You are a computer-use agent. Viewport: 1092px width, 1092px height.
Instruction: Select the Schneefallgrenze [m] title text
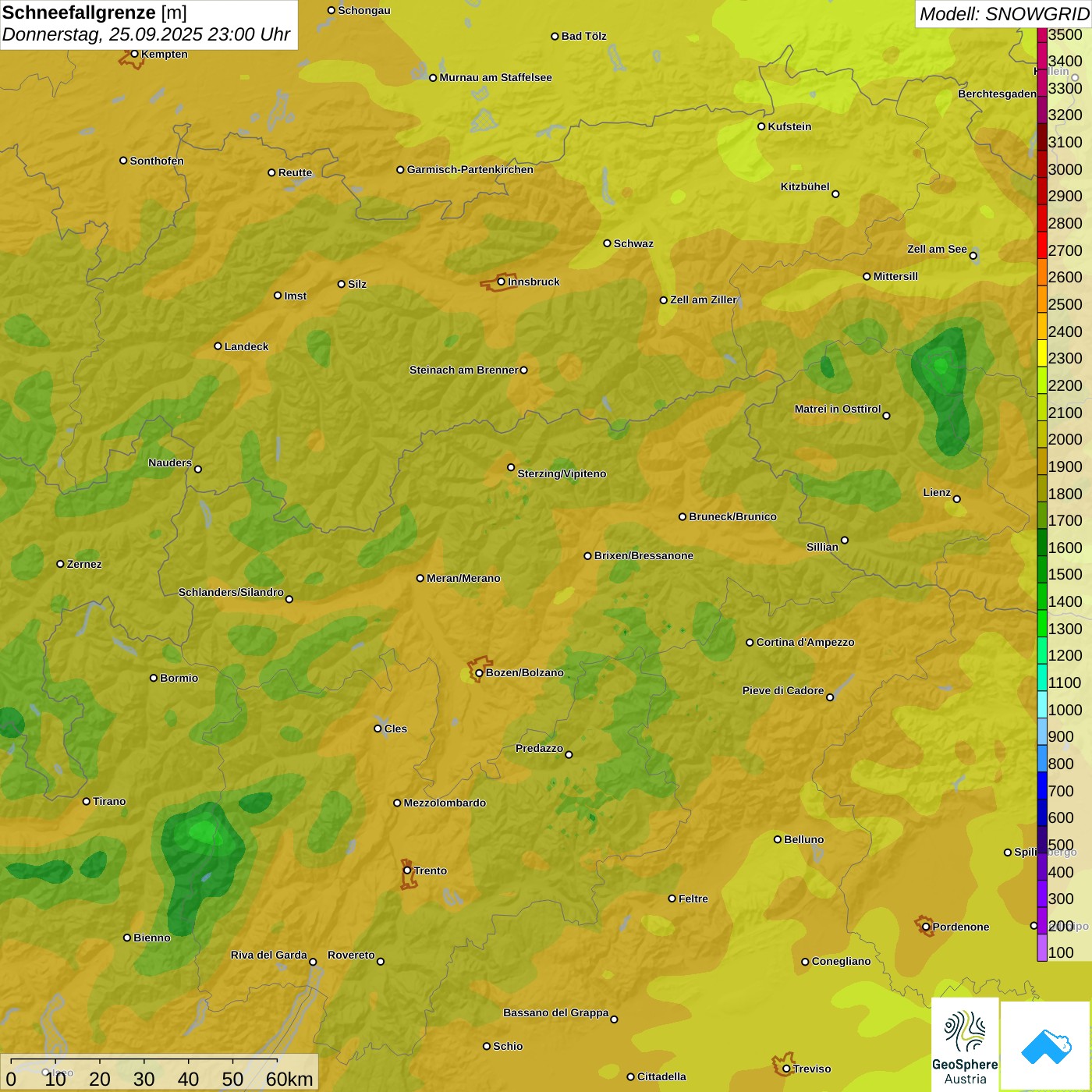94,12
